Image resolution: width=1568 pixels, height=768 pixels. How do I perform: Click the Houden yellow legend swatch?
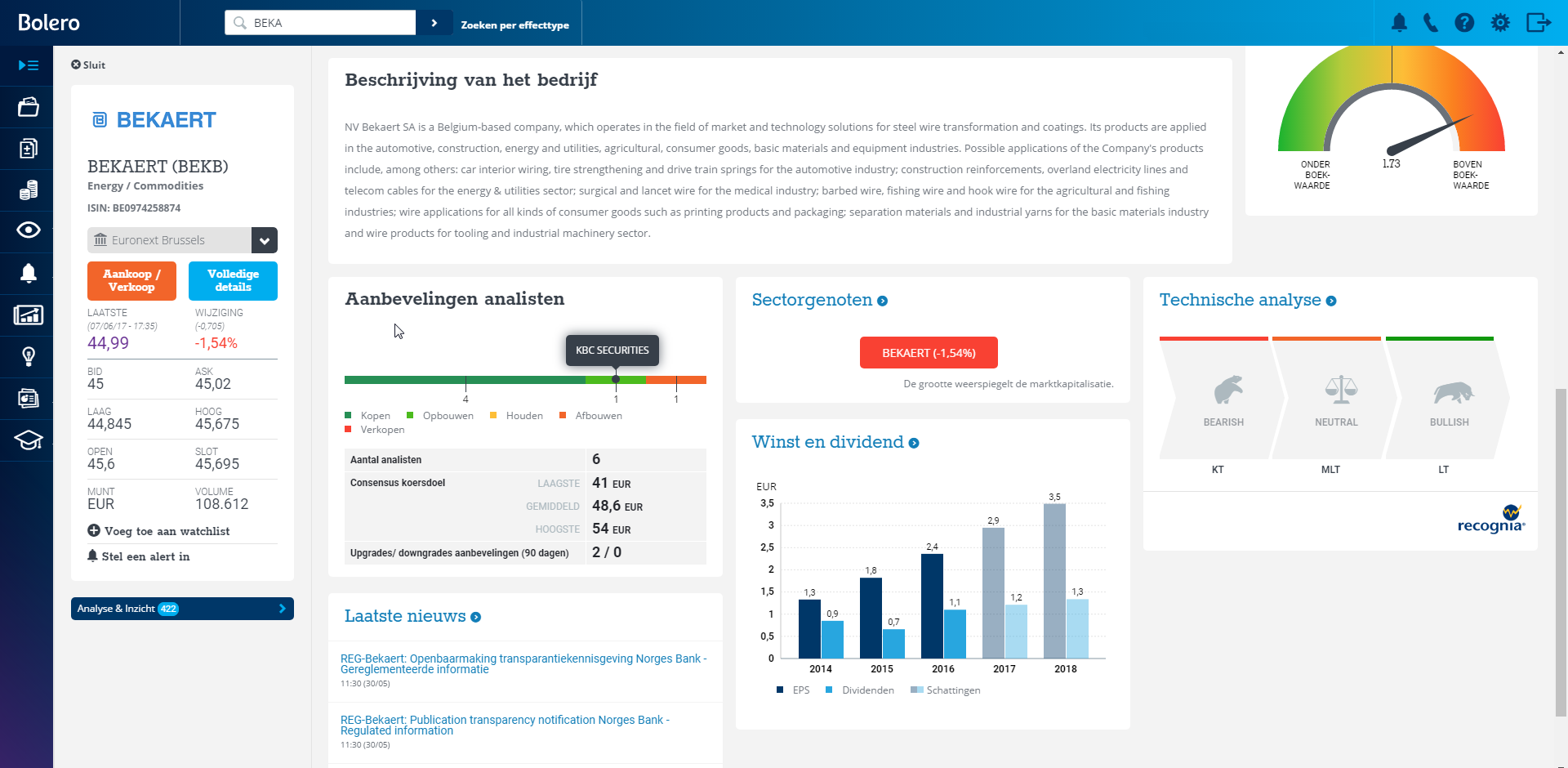click(493, 415)
